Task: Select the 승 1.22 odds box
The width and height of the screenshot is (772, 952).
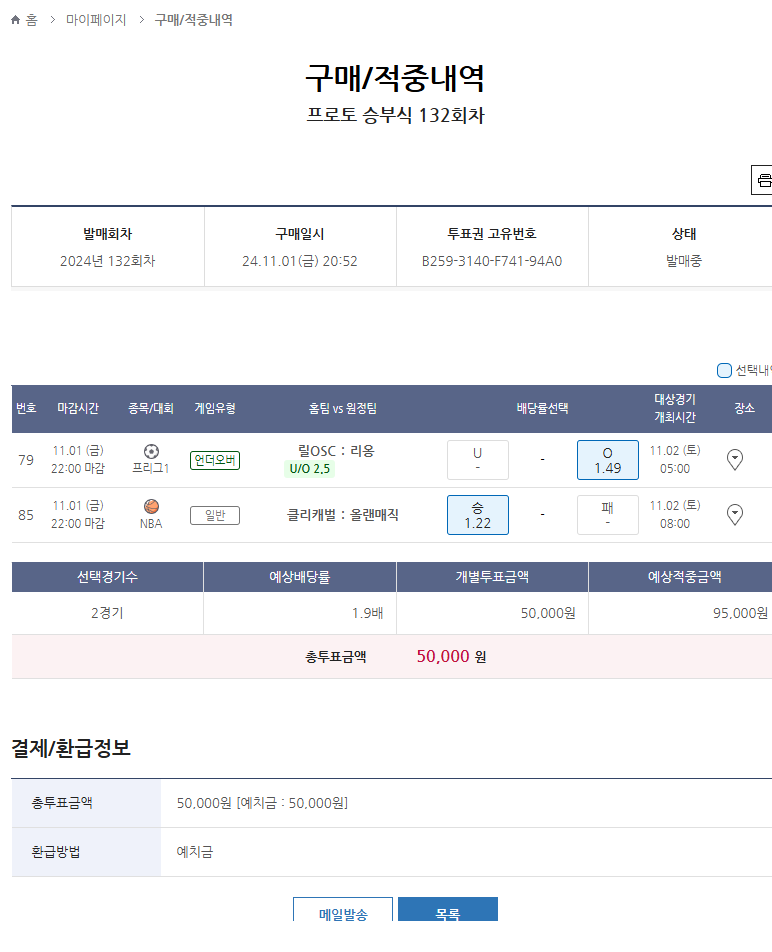Action: (477, 515)
